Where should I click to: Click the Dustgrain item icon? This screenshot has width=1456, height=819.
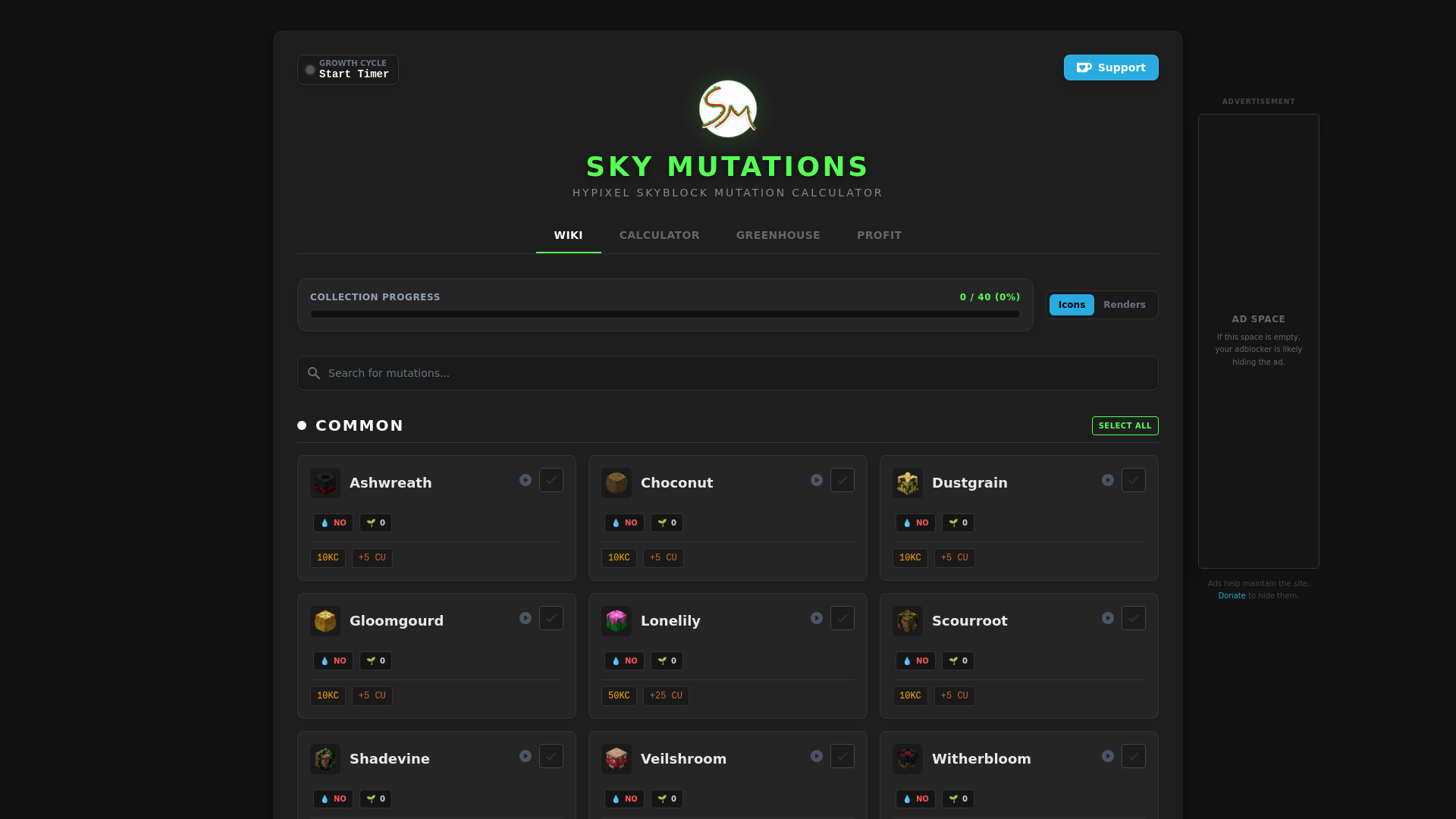[908, 483]
